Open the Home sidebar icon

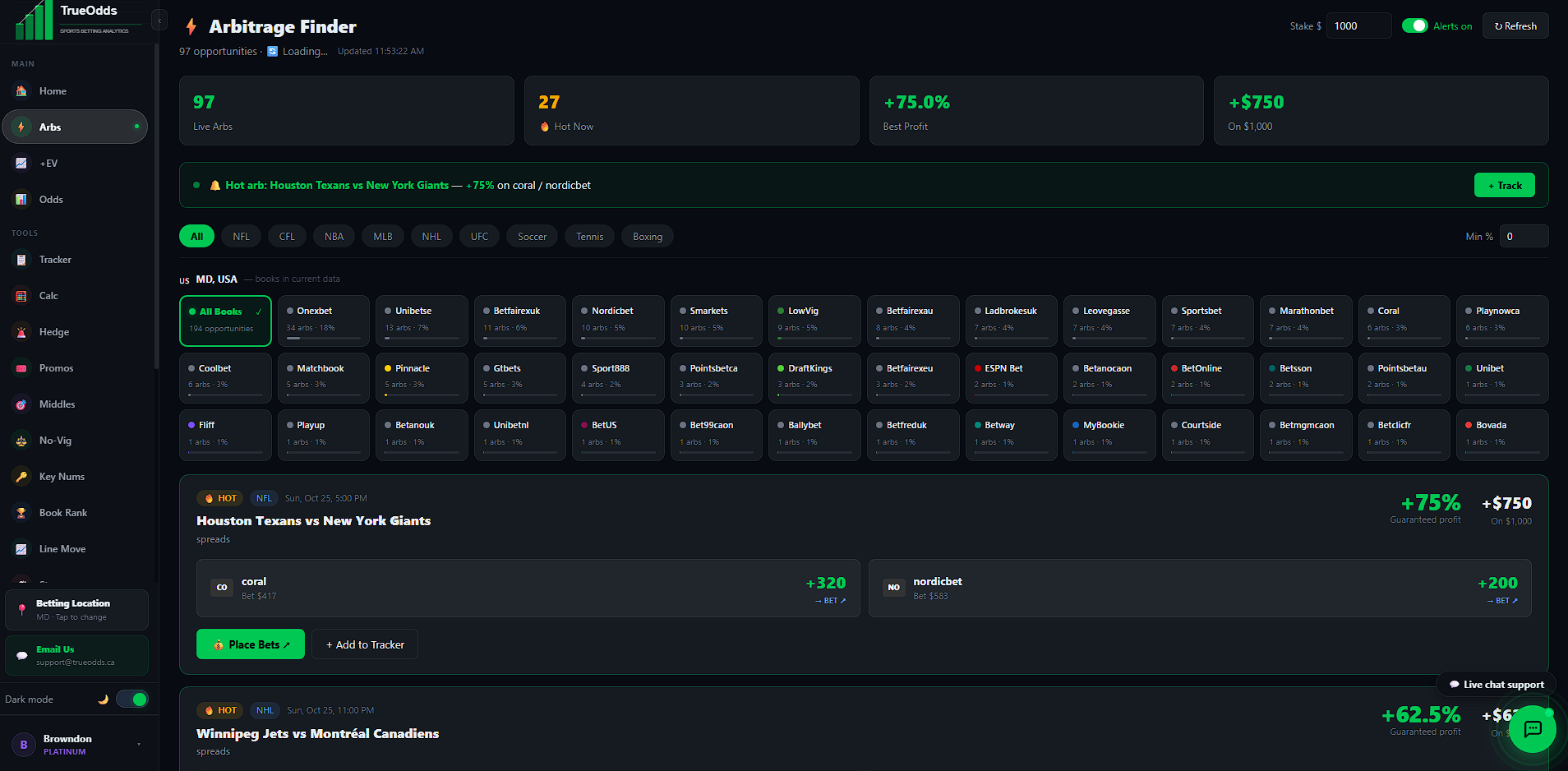[21, 91]
